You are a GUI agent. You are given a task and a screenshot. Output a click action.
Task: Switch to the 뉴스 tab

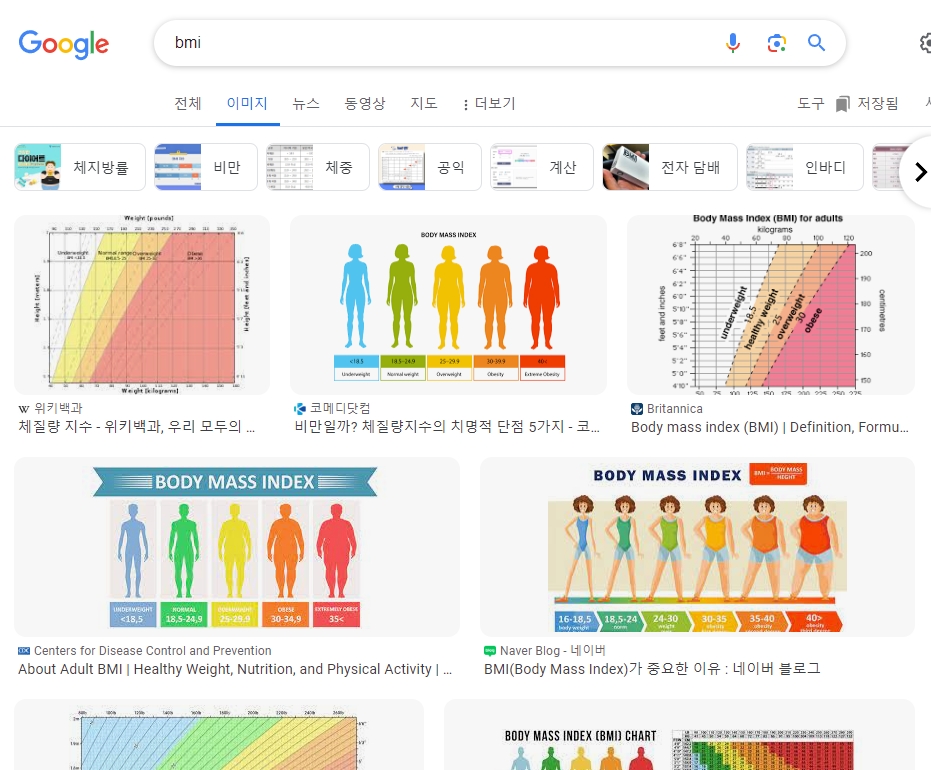306,103
